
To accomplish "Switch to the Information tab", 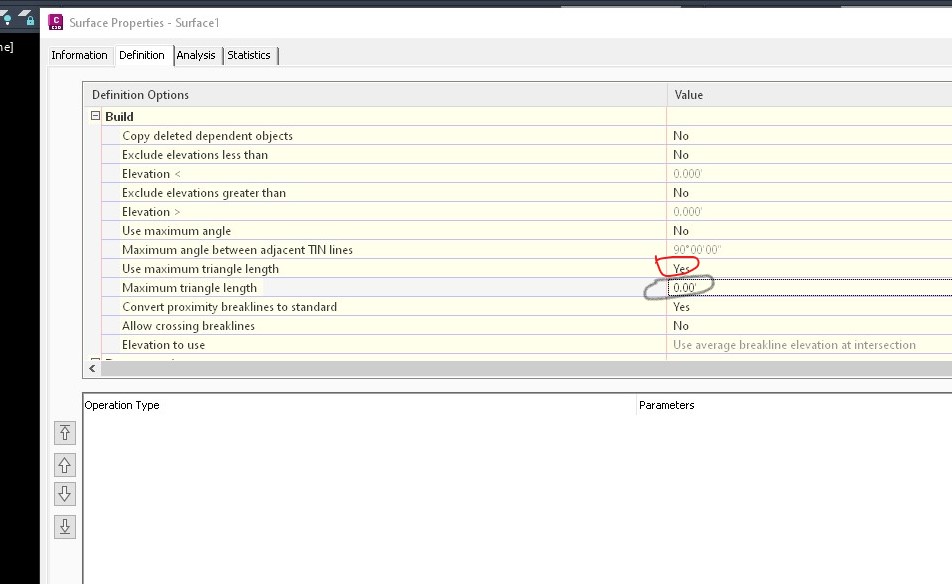I will [x=79, y=55].
